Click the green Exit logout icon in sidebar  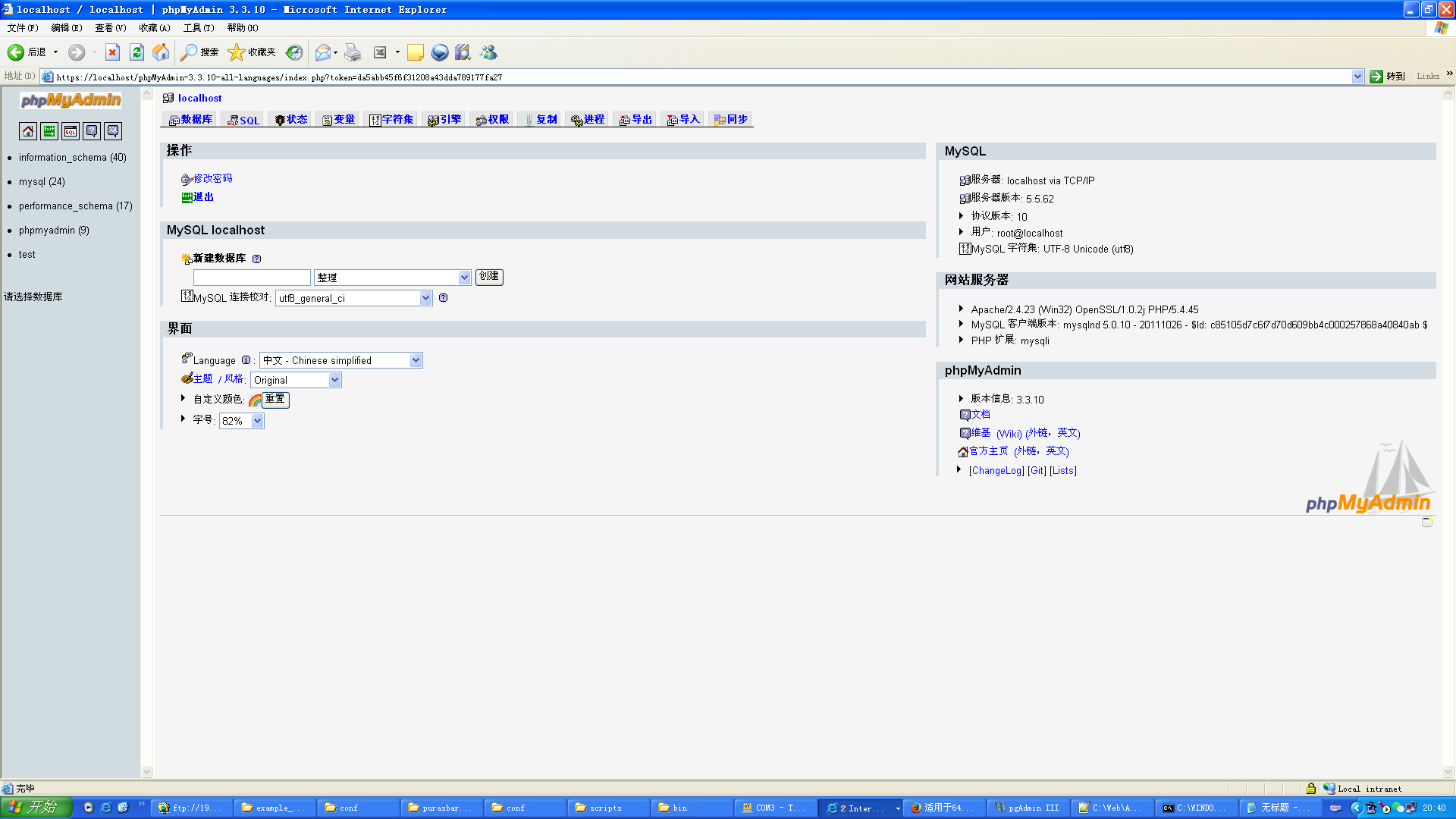49,131
